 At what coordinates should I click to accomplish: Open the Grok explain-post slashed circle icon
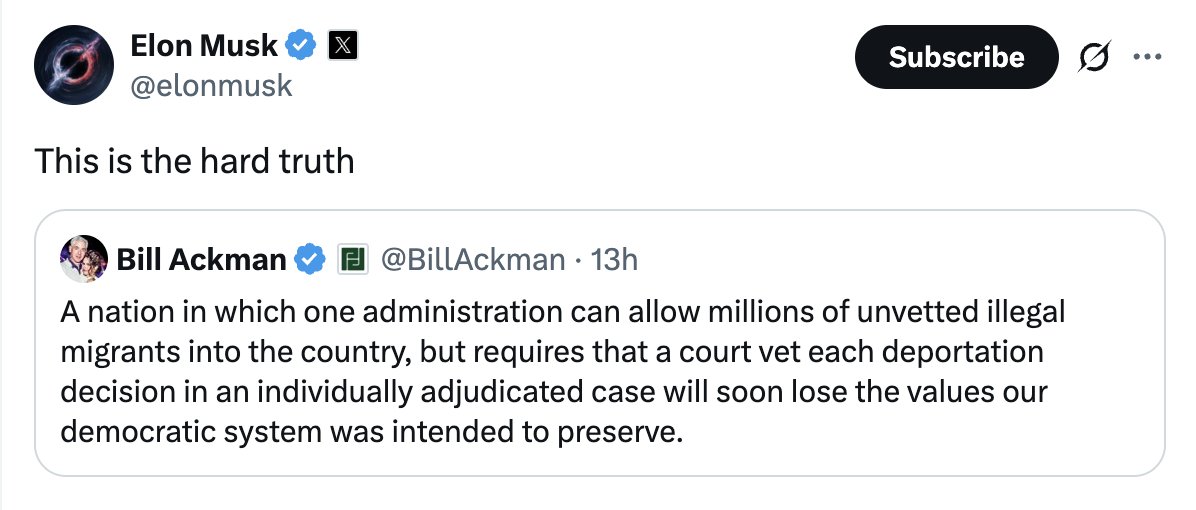1094,57
